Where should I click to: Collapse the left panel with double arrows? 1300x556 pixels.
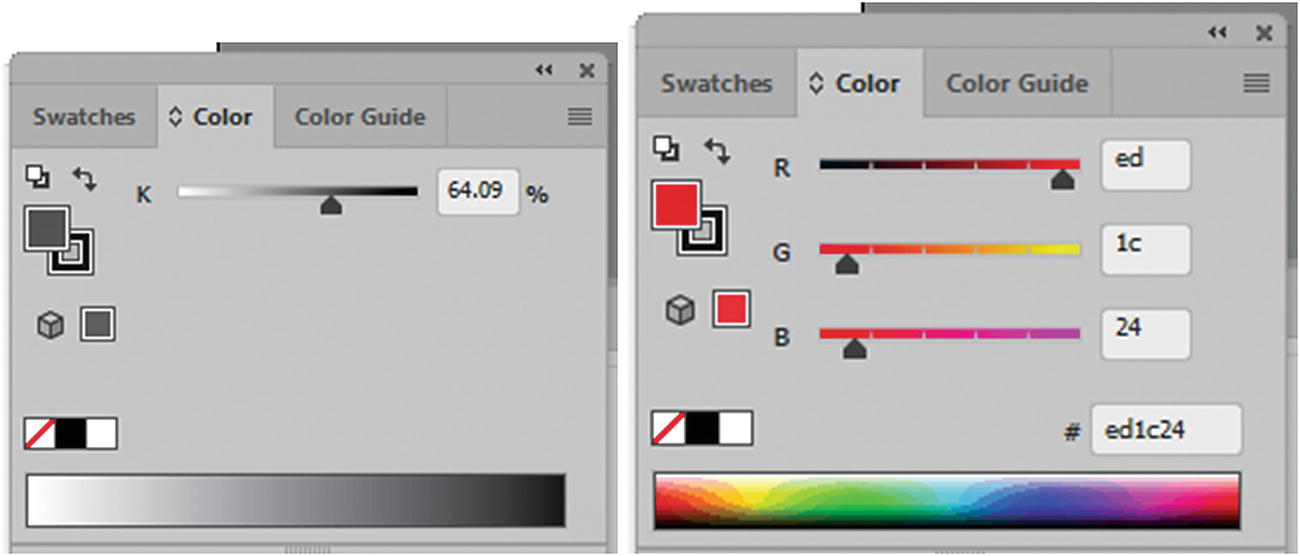click(543, 70)
